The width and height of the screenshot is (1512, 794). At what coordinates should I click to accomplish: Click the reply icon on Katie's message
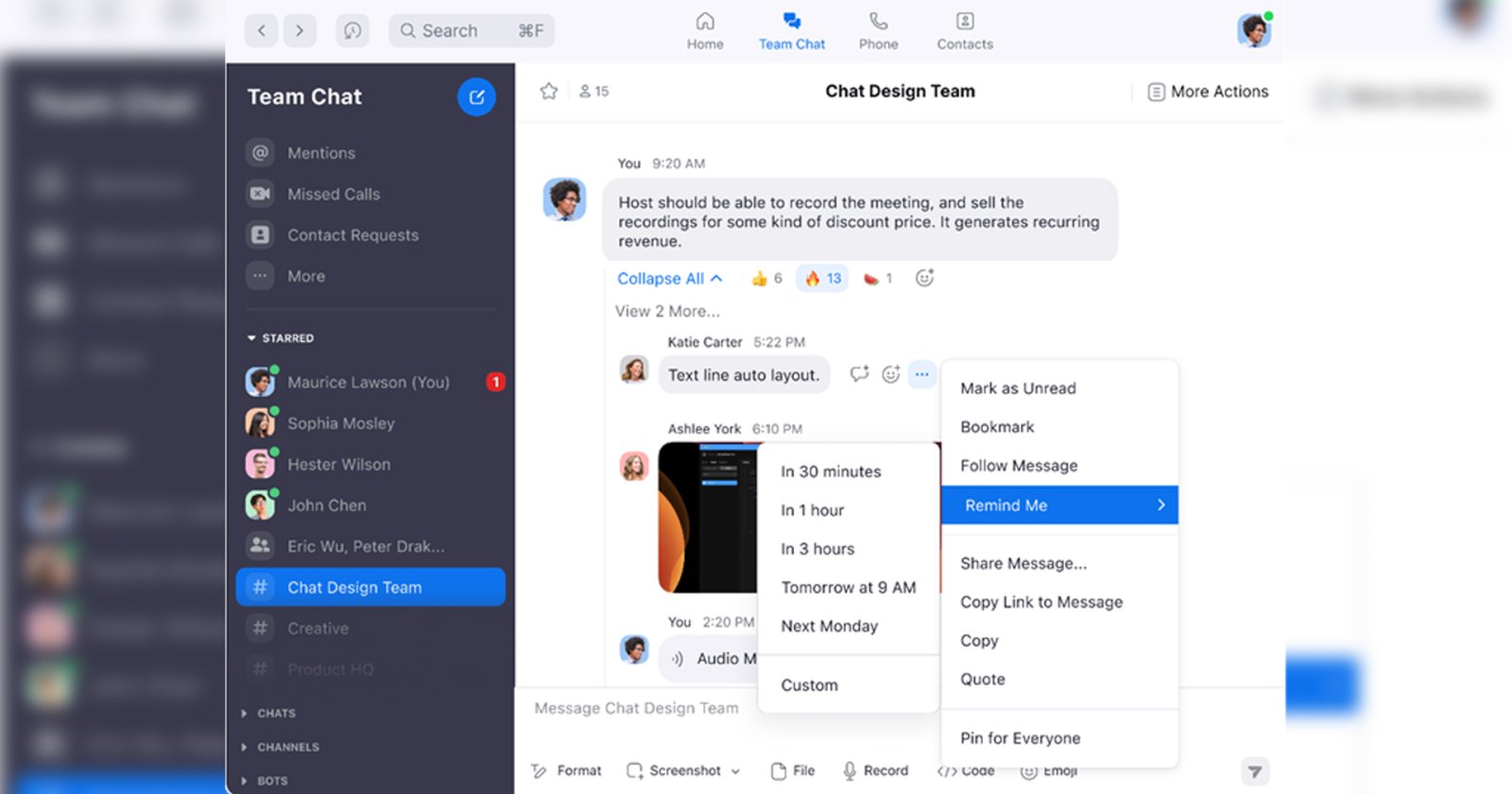[859, 374]
